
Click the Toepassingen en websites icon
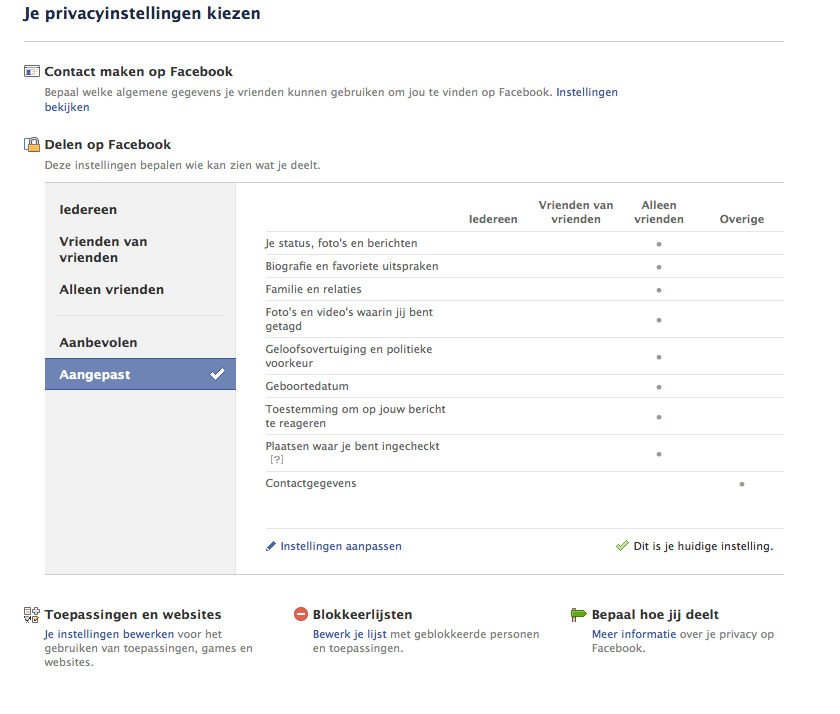32,614
